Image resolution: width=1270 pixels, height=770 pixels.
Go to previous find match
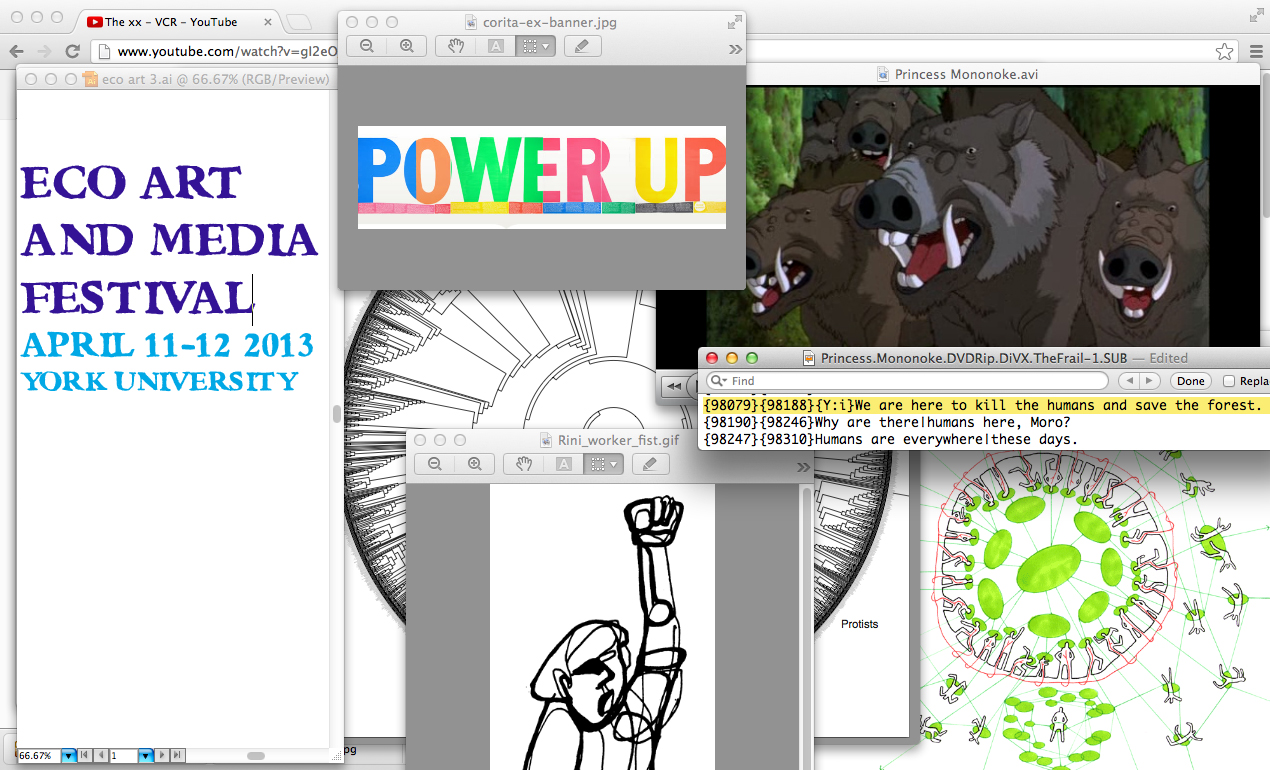click(x=1128, y=381)
